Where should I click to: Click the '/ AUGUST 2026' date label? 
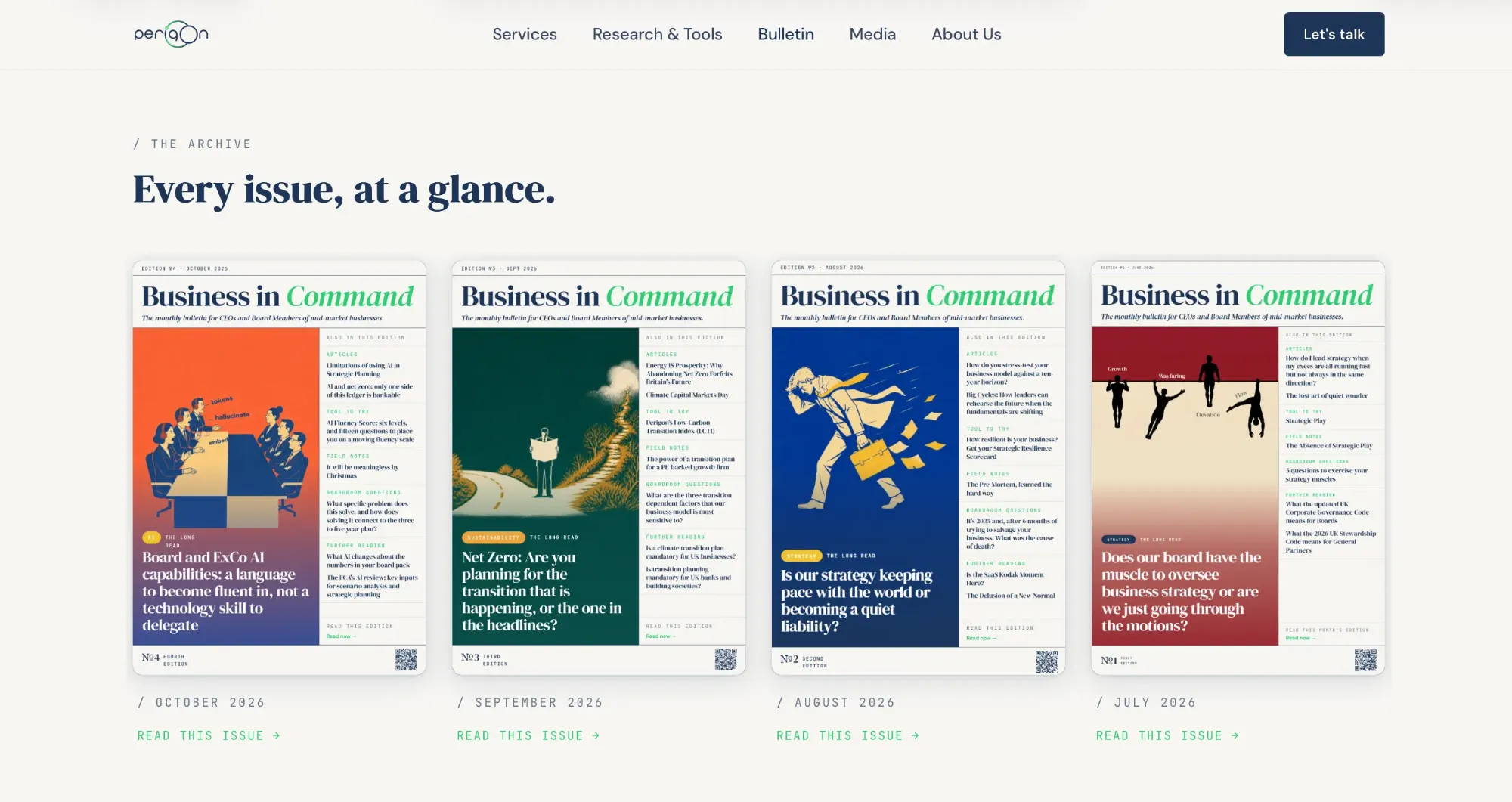coord(835,702)
